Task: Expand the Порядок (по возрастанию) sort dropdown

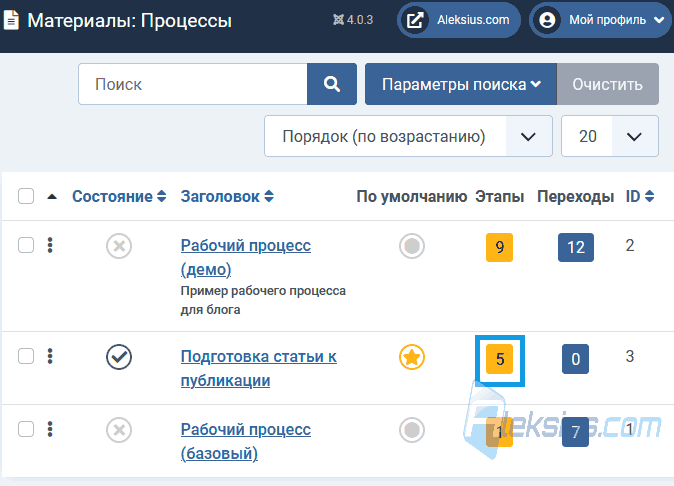Action: point(408,136)
